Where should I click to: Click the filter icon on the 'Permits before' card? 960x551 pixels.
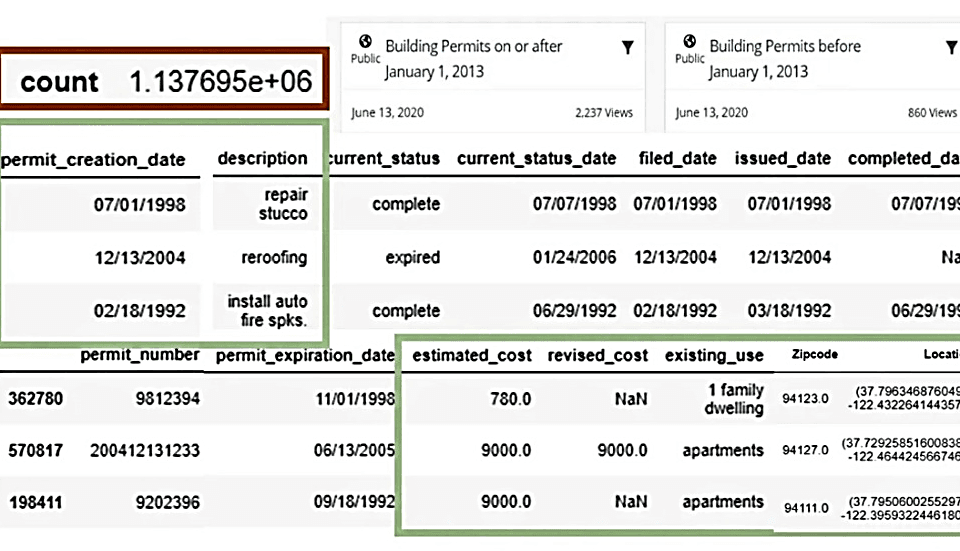(x=951, y=47)
